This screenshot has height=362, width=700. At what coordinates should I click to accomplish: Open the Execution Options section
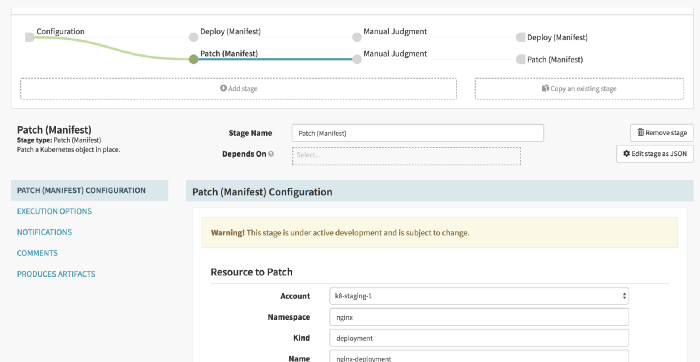(x=54, y=211)
